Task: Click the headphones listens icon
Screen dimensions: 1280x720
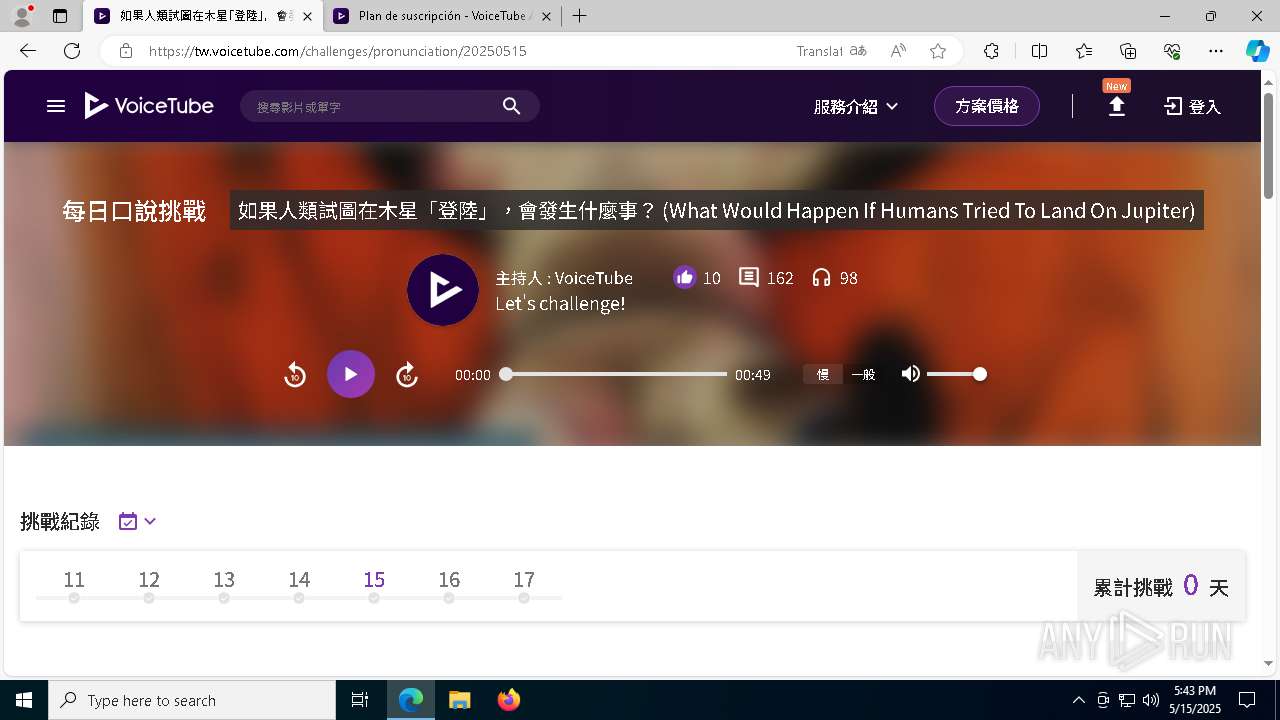Action: [x=822, y=277]
